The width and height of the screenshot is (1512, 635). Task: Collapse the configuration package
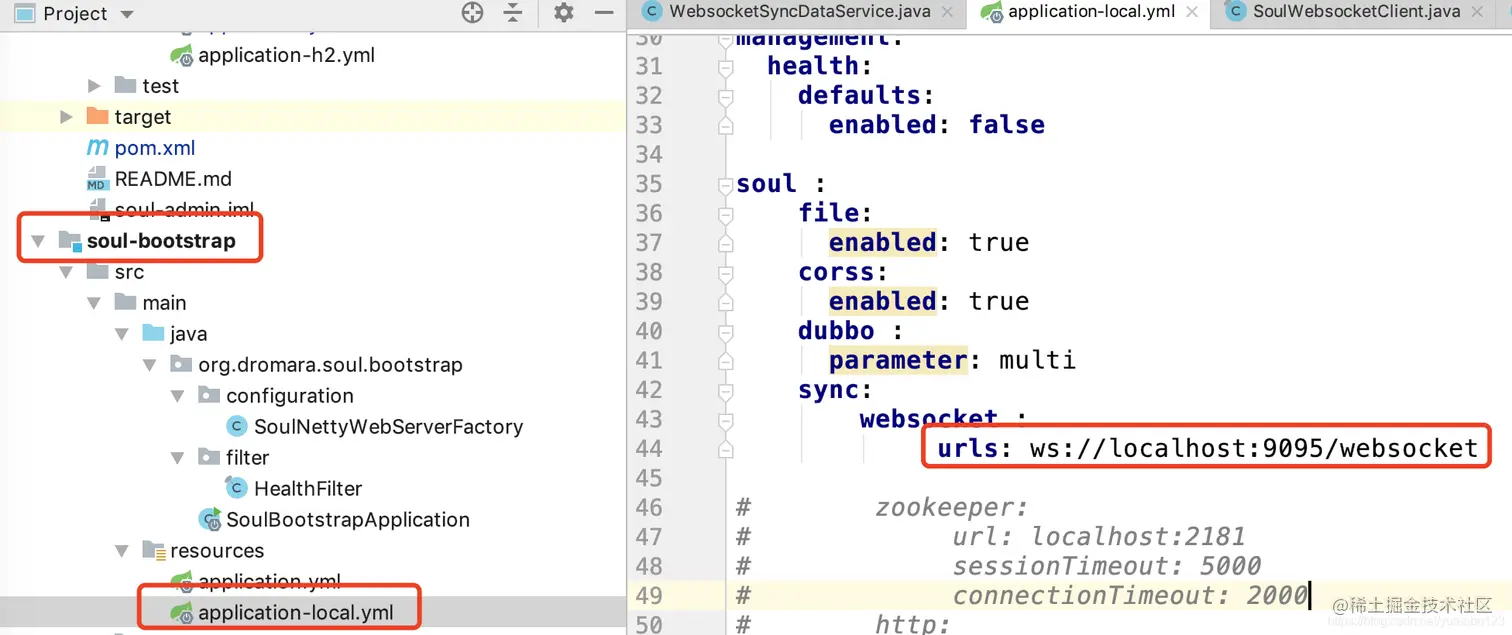point(179,396)
